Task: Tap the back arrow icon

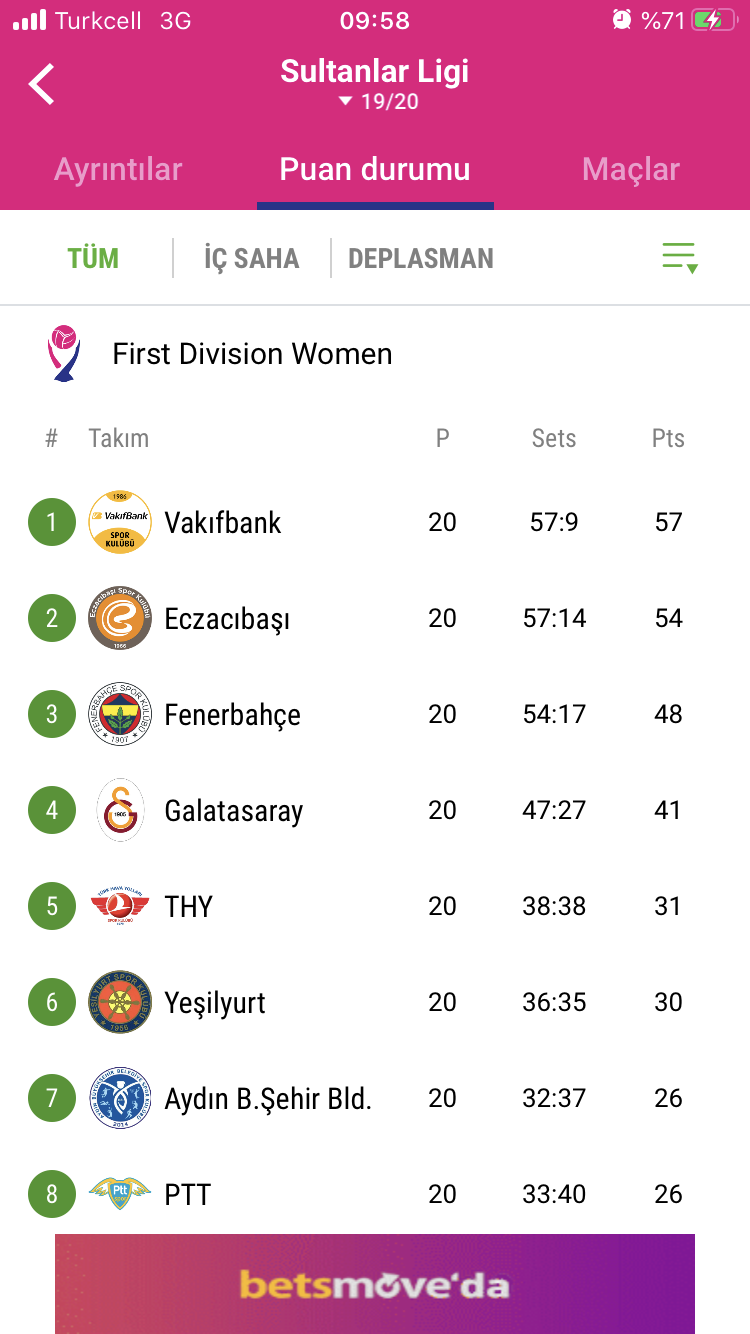Action: pos(42,84)
